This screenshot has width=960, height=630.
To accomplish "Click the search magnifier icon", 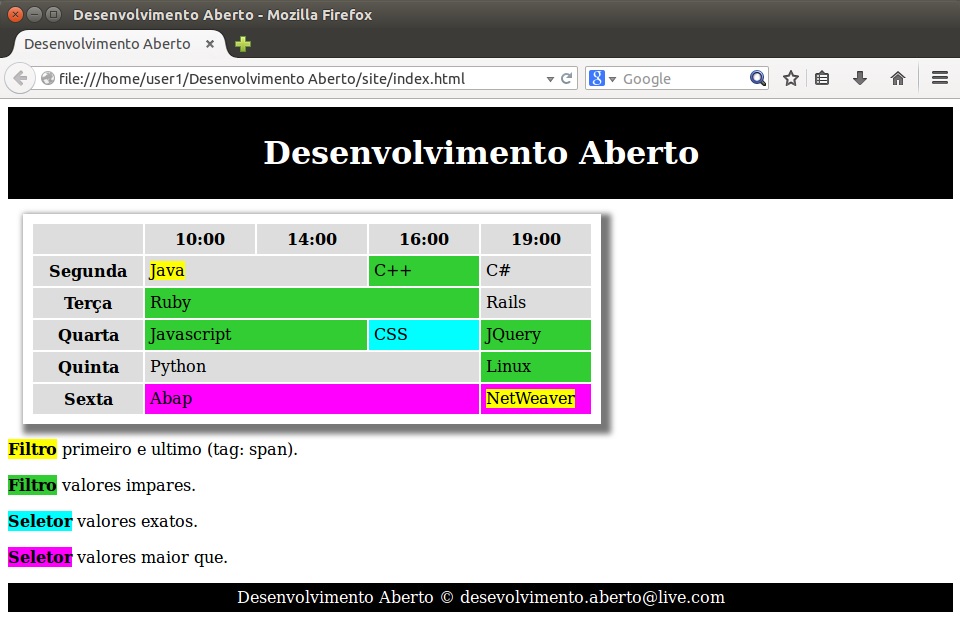I will pyautogui.click(x=757, y=79).
